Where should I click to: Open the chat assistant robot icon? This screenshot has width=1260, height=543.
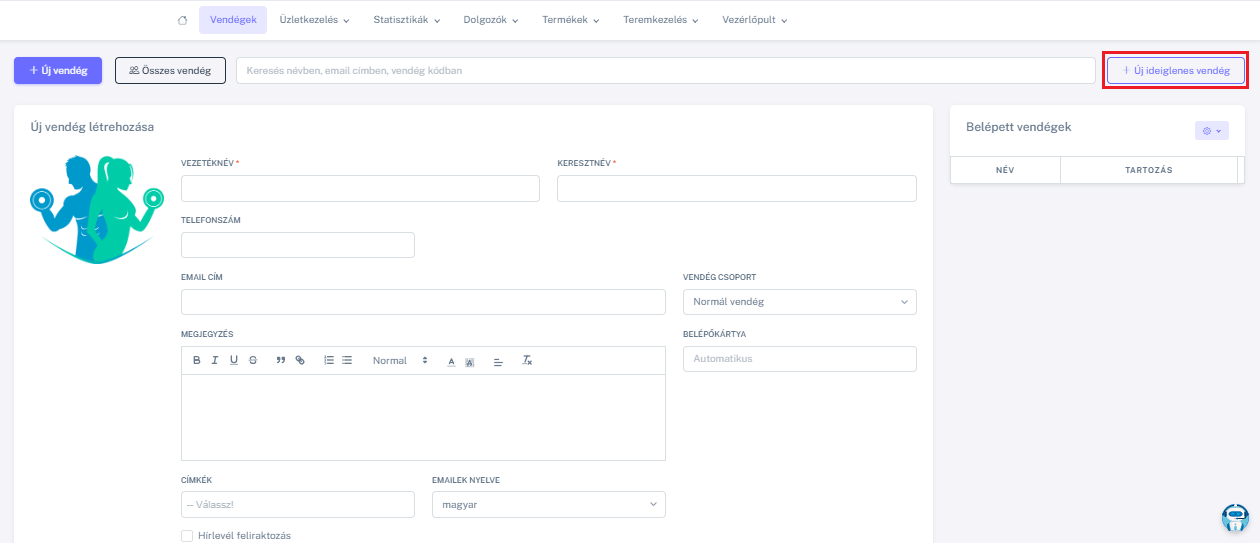1235,517
